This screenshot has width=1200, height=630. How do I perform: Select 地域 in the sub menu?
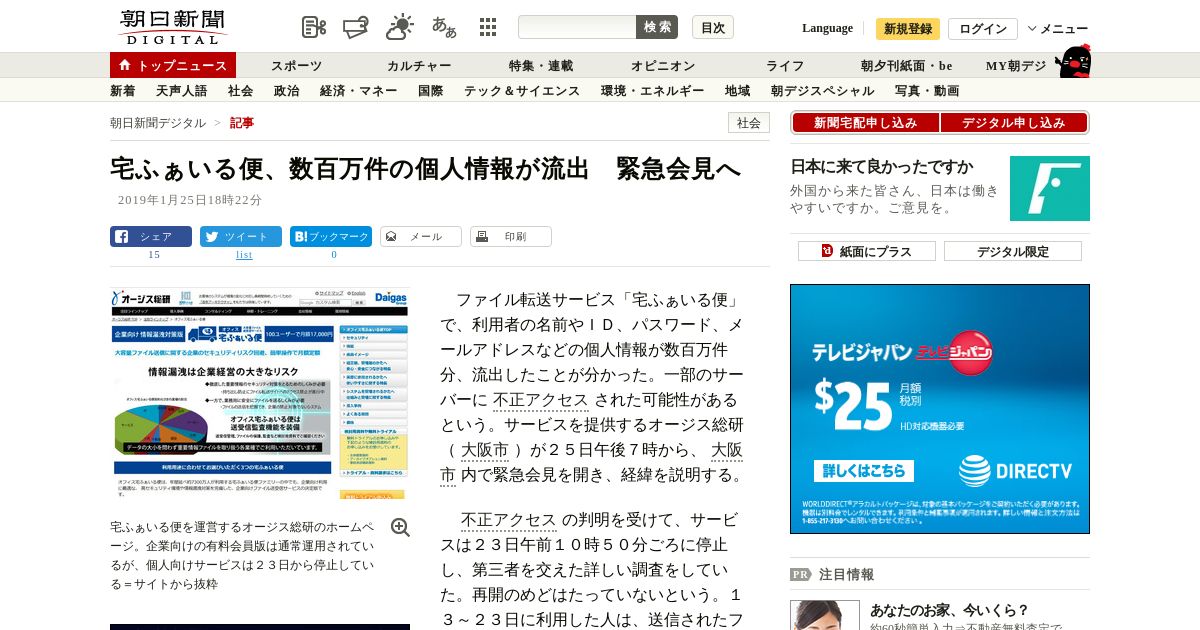click(x=738, y=91)
